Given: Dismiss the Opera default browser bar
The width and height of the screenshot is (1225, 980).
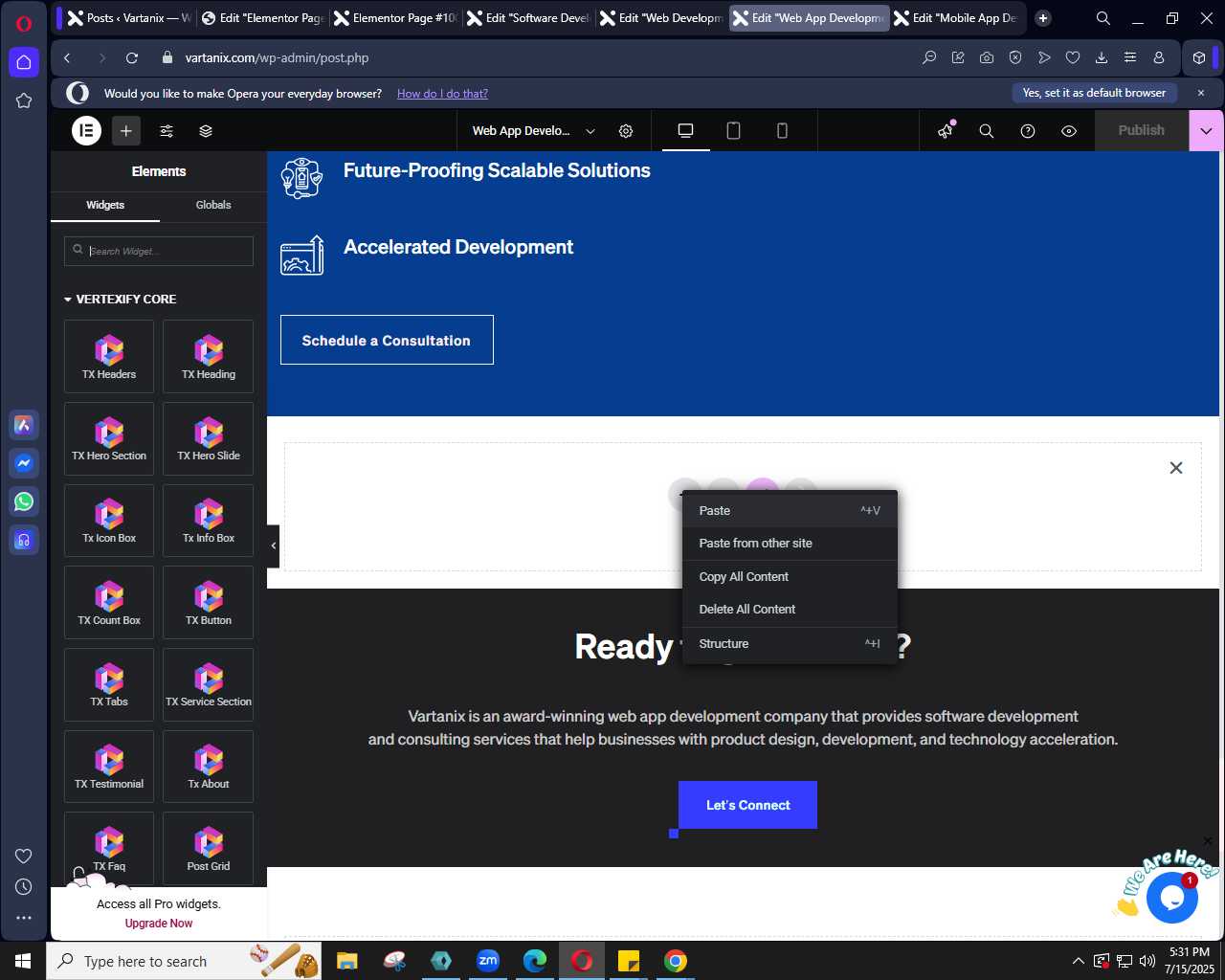Looking at the screenshot, I should (x=1201, y=93).
